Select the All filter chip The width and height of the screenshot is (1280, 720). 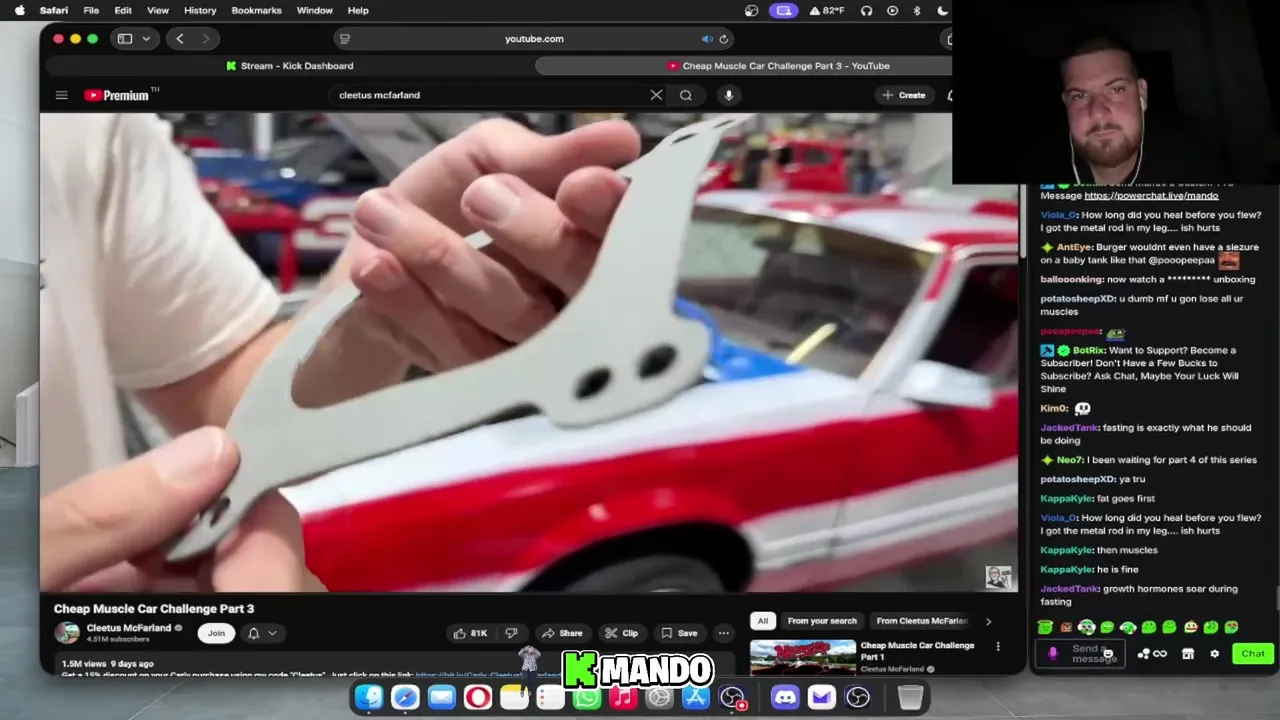[x=762, y=621]
